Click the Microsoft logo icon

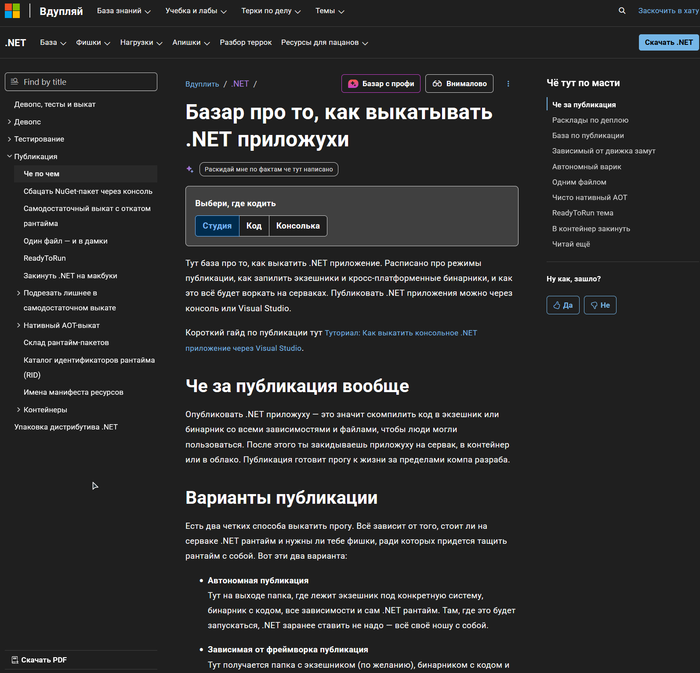point(12,11)
